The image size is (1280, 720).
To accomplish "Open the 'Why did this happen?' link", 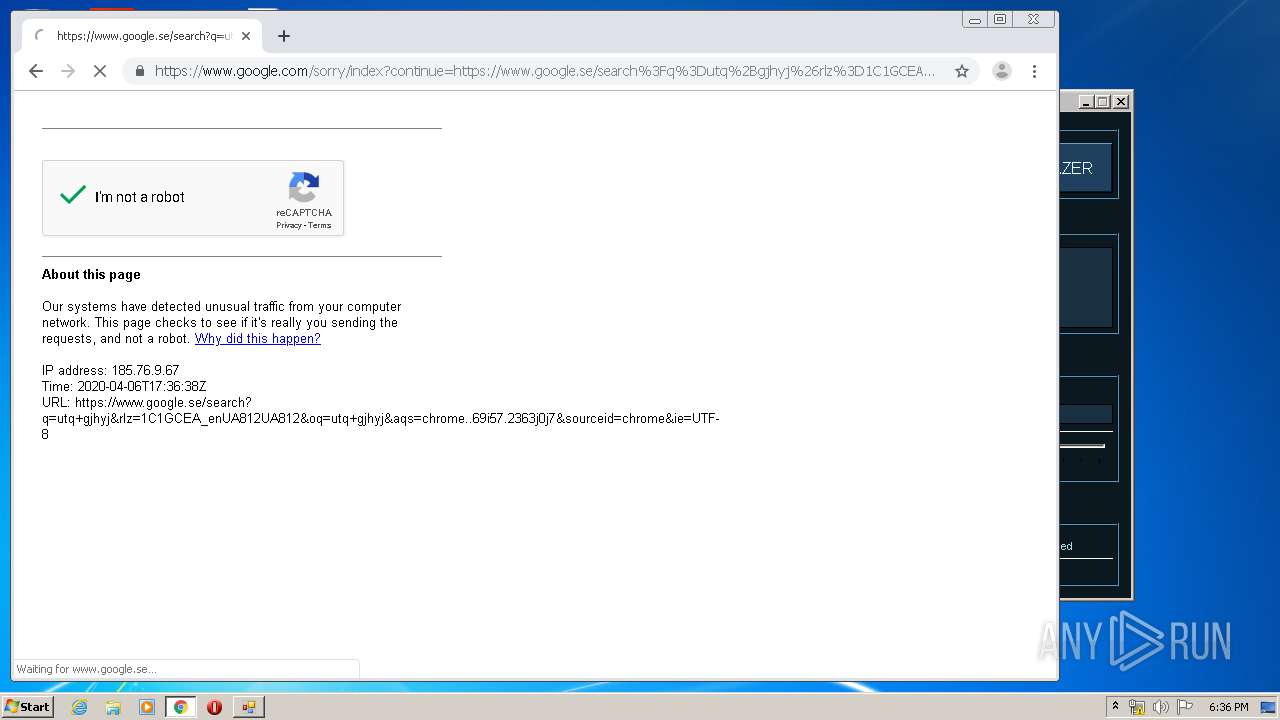I will coord(258,338).
